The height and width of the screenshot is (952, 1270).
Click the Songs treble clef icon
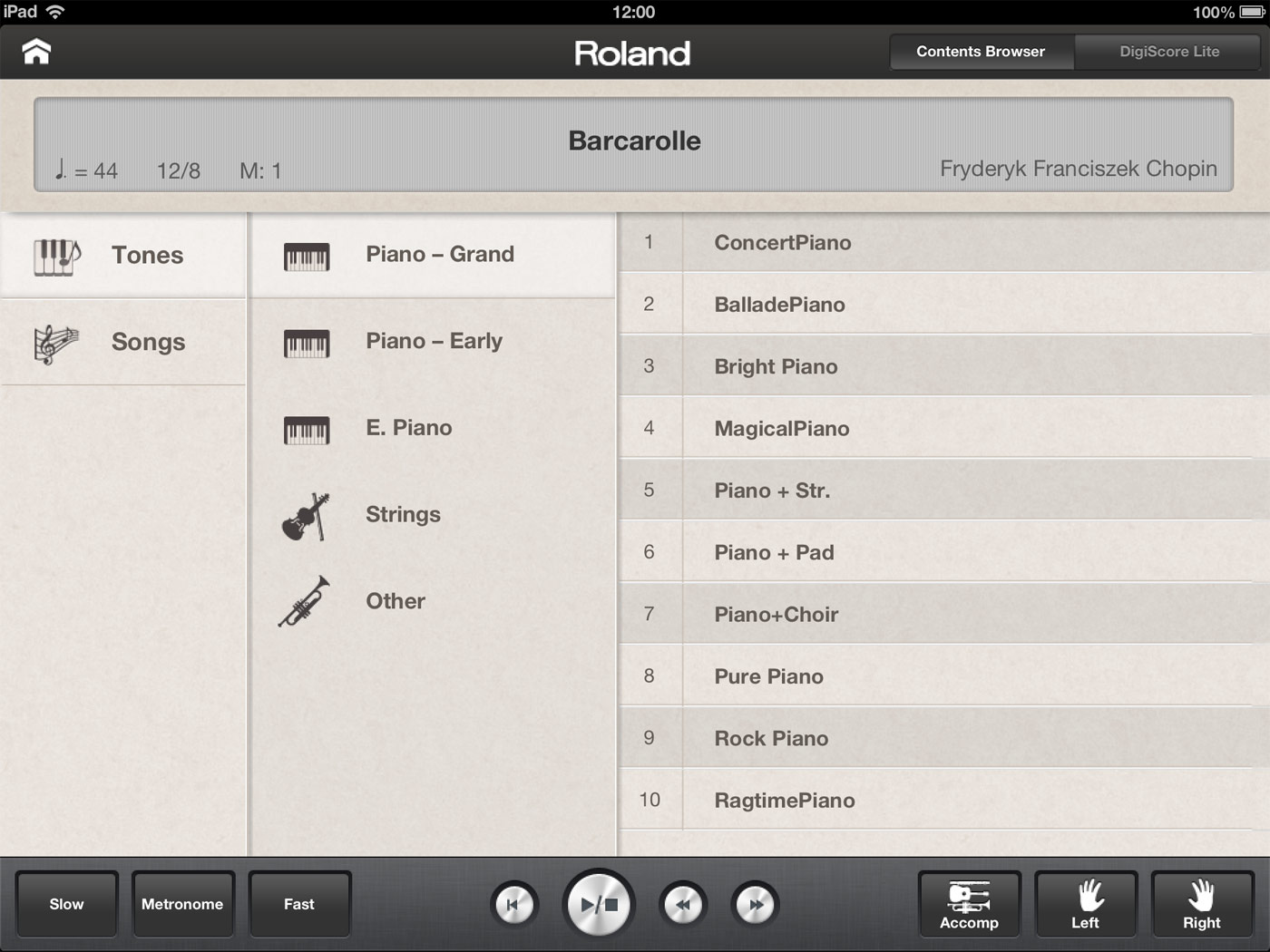pos(56,344)
